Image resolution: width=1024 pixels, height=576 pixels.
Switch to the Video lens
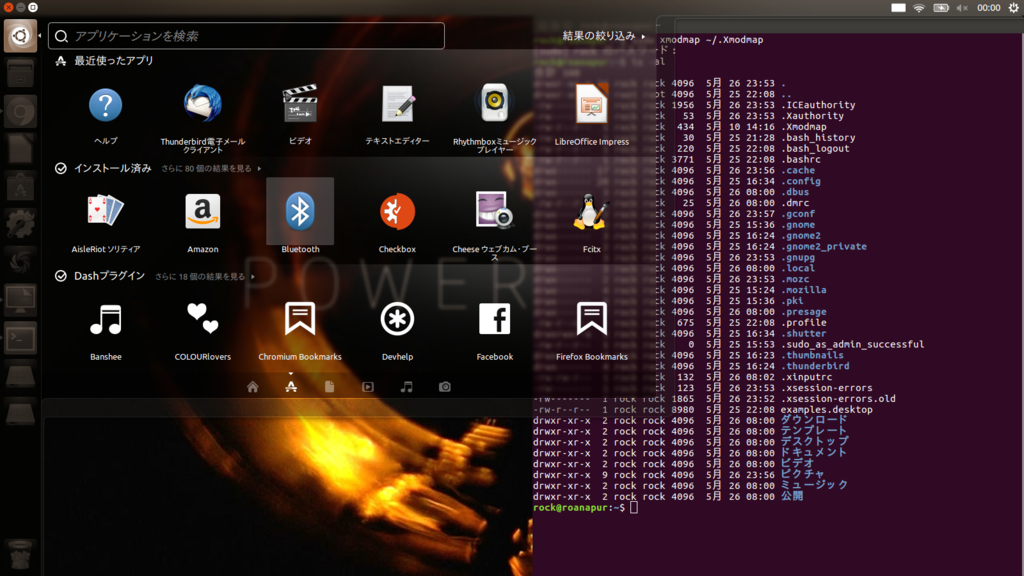tap(368, 387)
